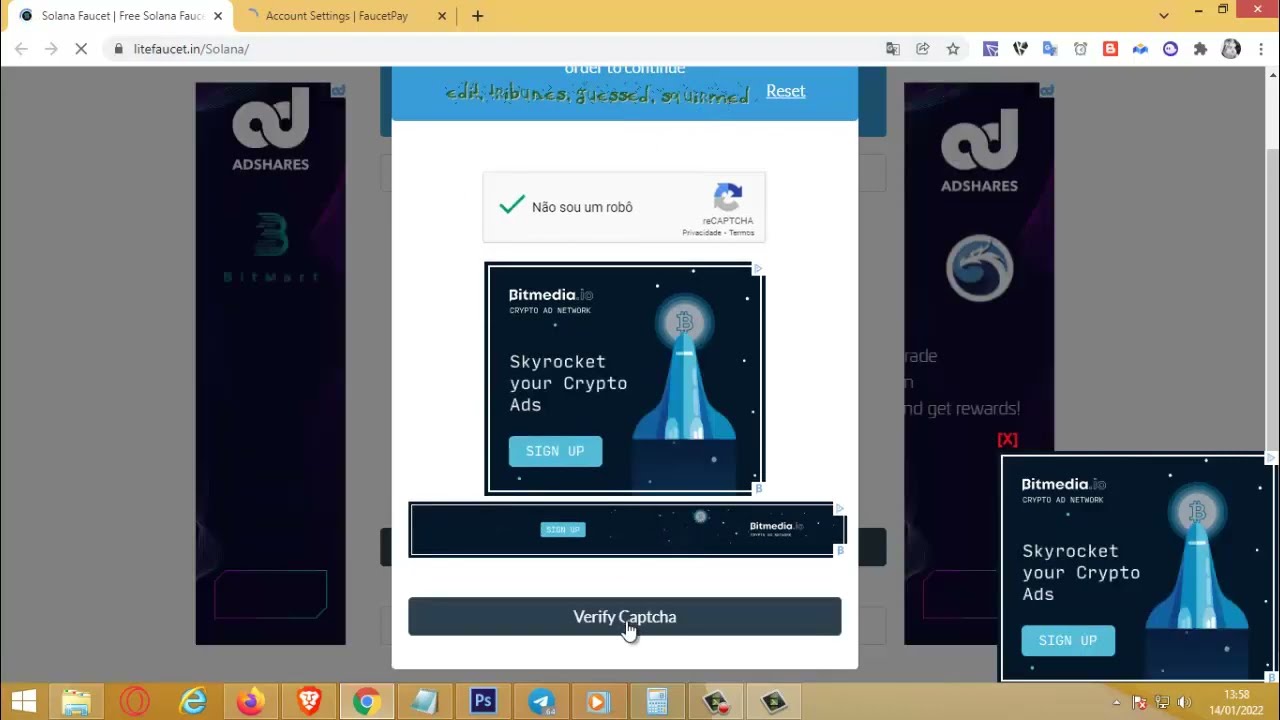Stop loading the page

coord(81,48)
